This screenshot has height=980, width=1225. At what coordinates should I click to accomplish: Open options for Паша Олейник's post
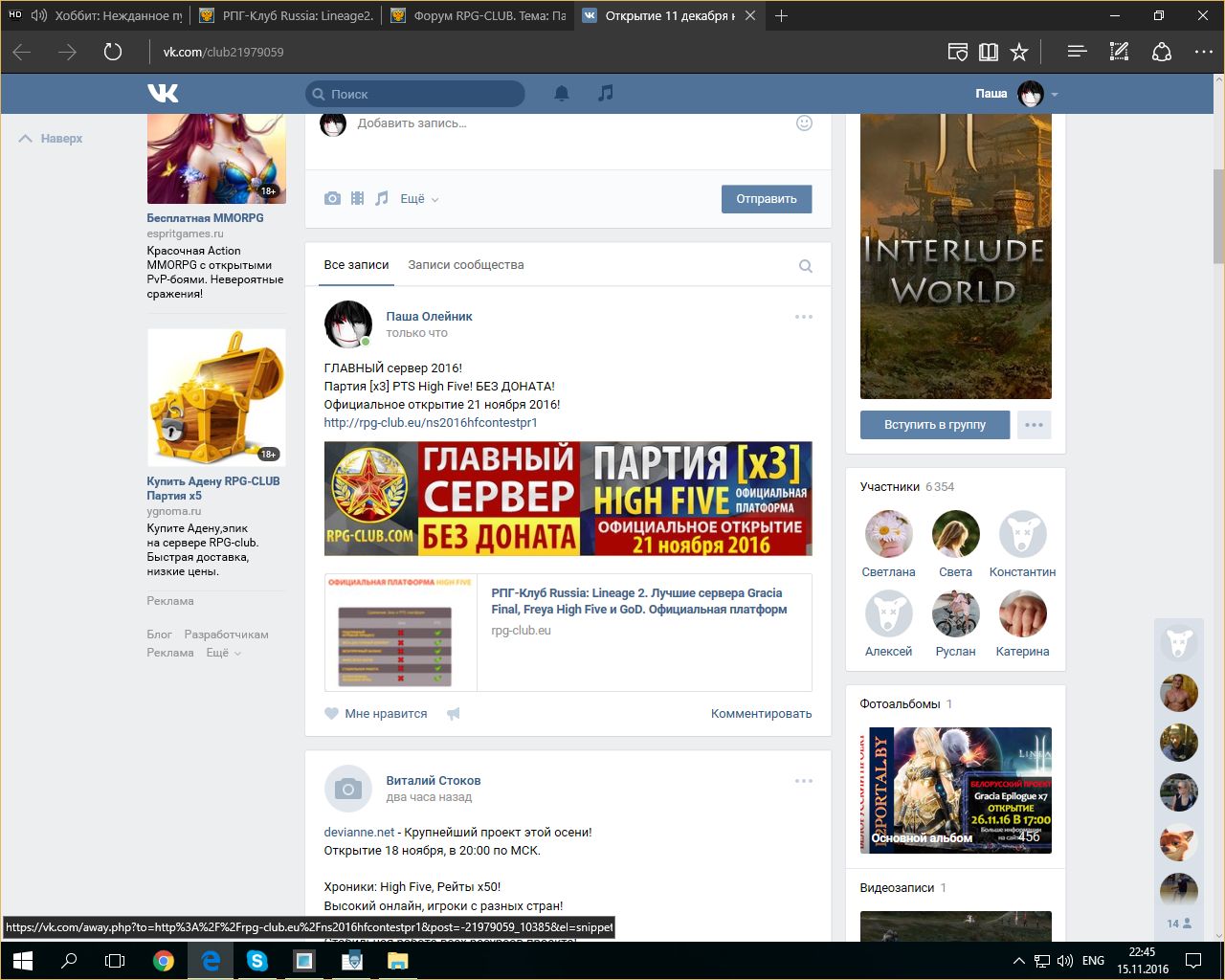point(804,316)
